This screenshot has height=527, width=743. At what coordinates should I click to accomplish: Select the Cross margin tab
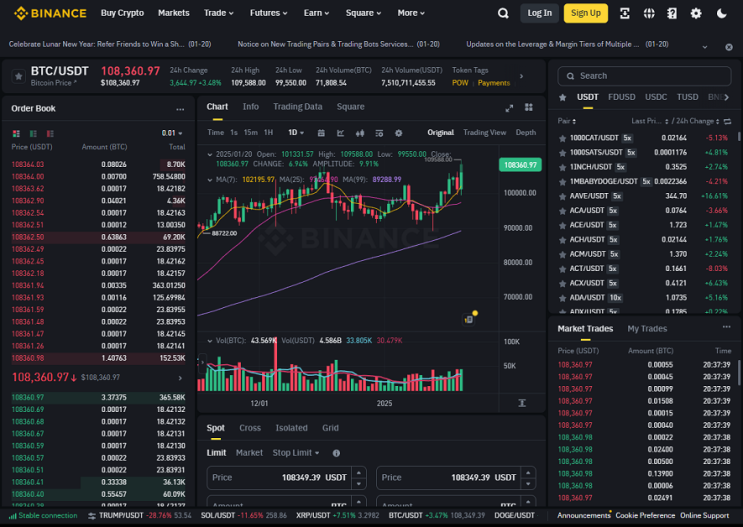pos(250,428)
